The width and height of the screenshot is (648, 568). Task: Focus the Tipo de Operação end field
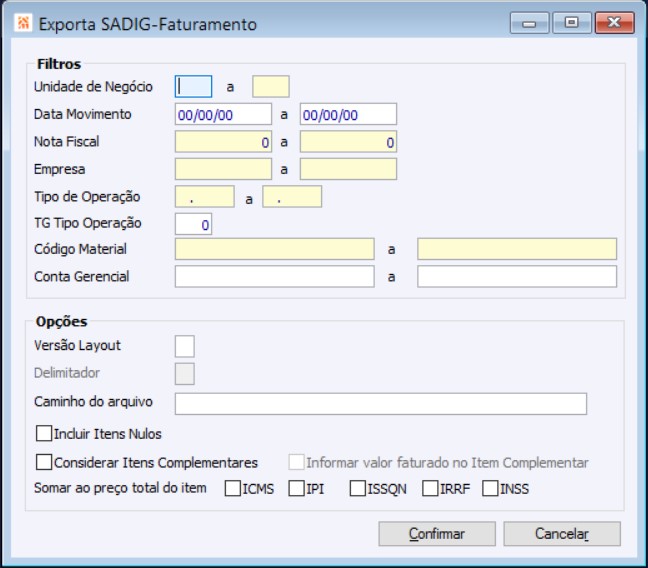(292, 197)
